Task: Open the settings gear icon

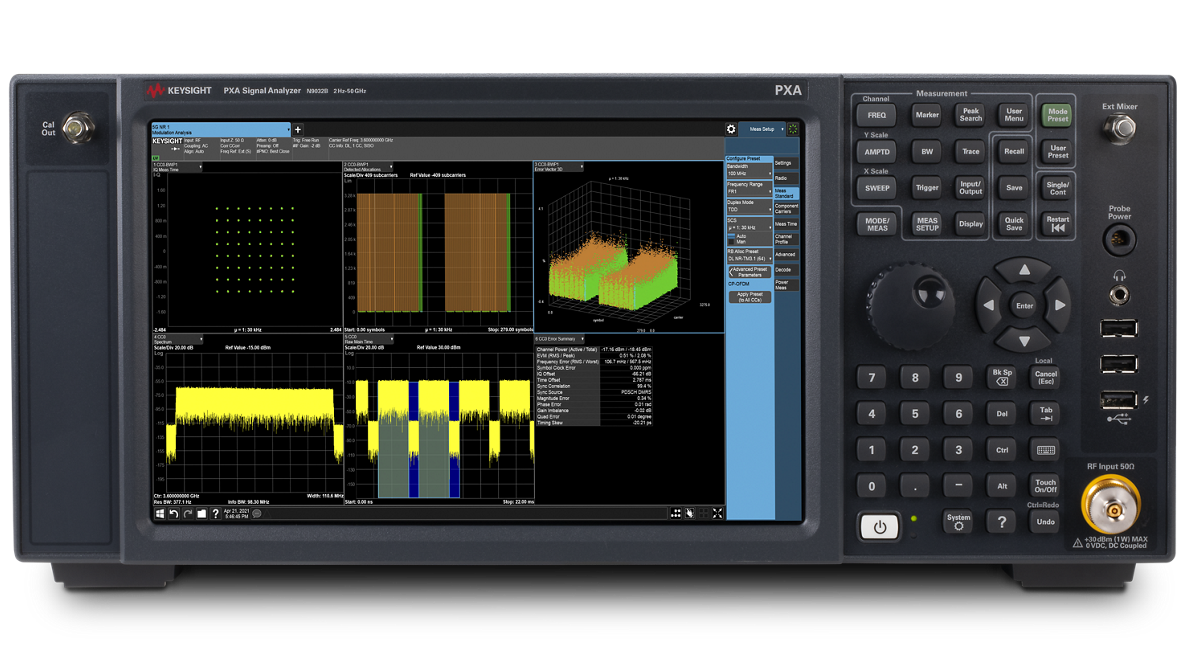Action: [731, 129]
